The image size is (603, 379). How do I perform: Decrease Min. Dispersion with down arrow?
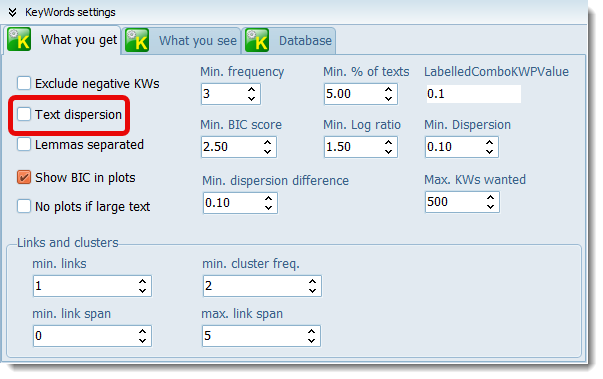coord(489,152)
